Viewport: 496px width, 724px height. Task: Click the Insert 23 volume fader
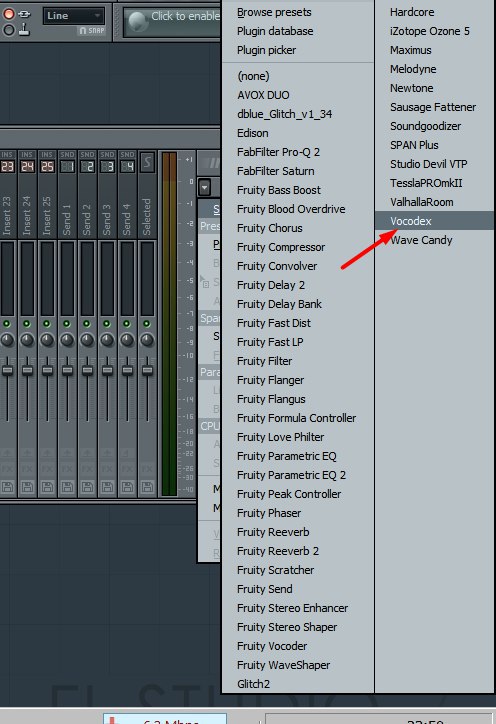coord(7,370)
